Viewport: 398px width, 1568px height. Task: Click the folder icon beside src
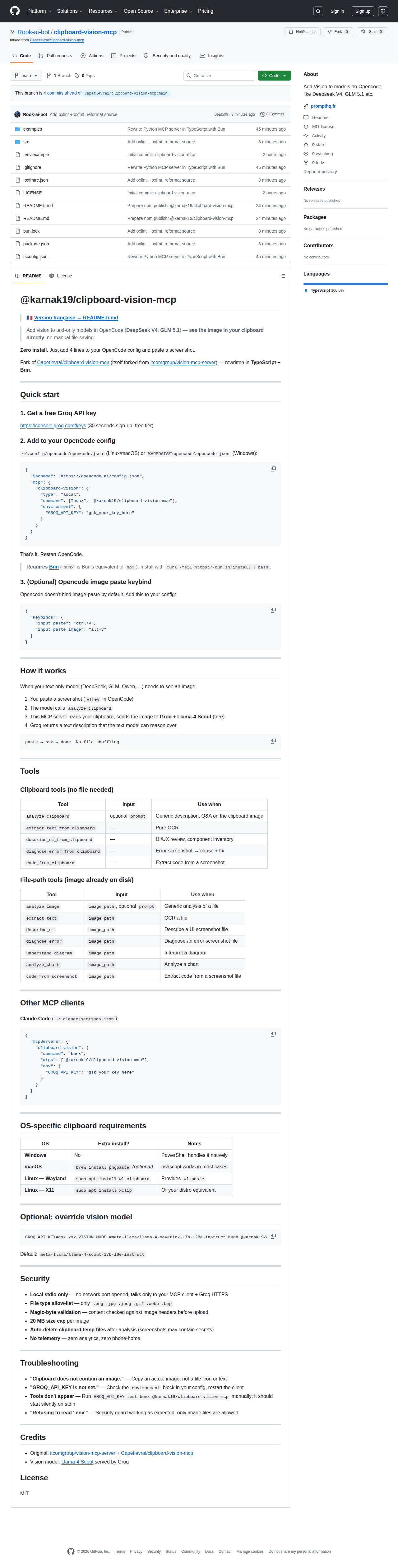tap(18, 142)
